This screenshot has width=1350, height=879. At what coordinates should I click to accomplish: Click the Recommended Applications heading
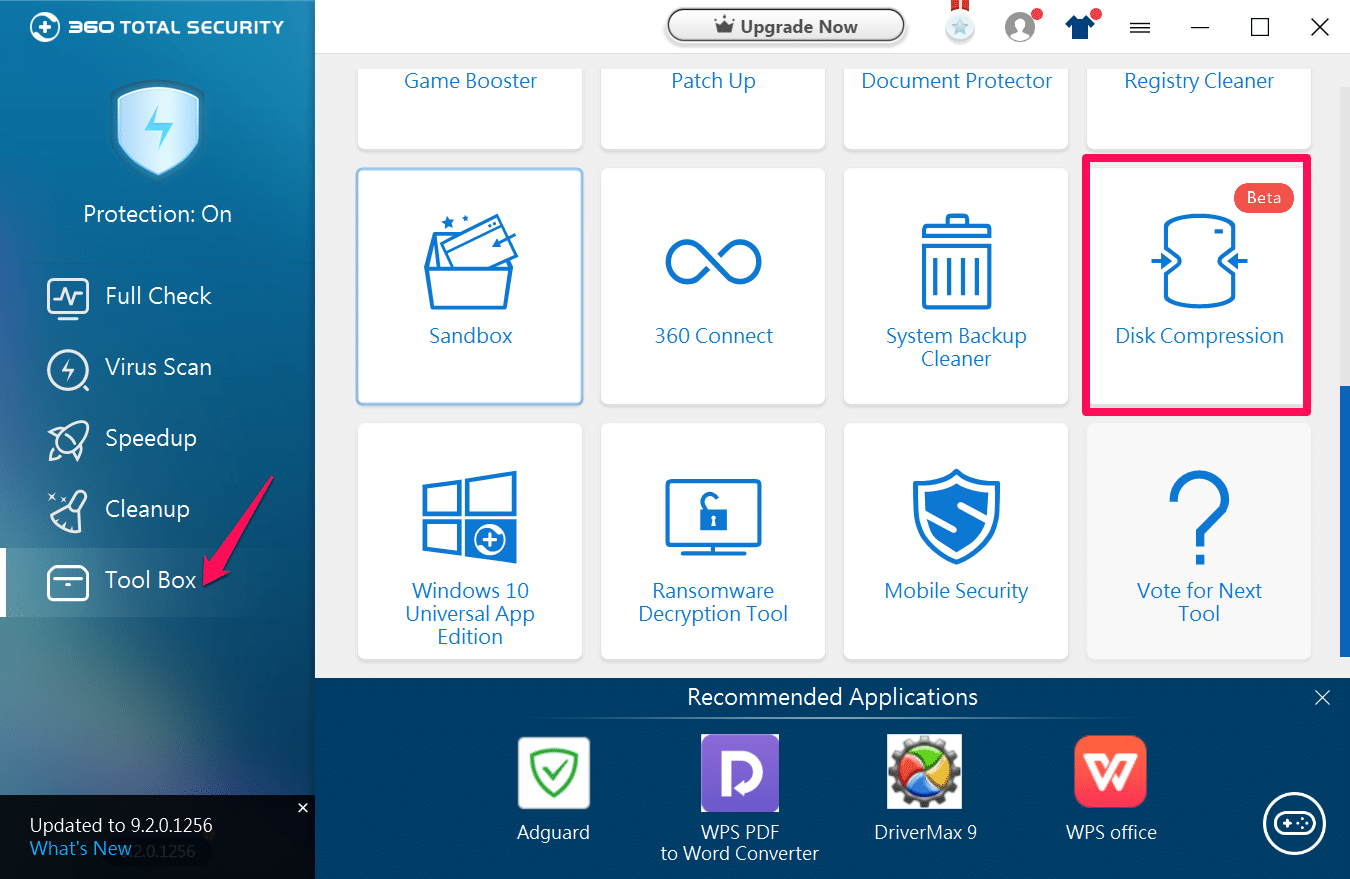[832, 697]
